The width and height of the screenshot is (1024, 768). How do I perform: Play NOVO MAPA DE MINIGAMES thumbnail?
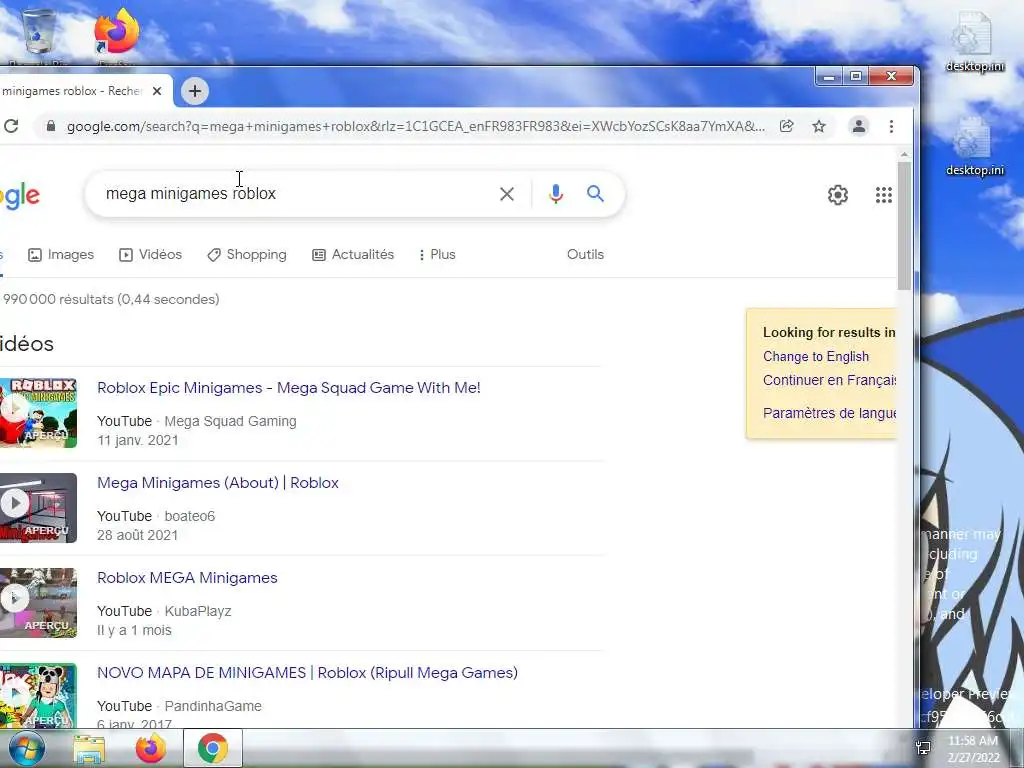[x=38, y=696]
